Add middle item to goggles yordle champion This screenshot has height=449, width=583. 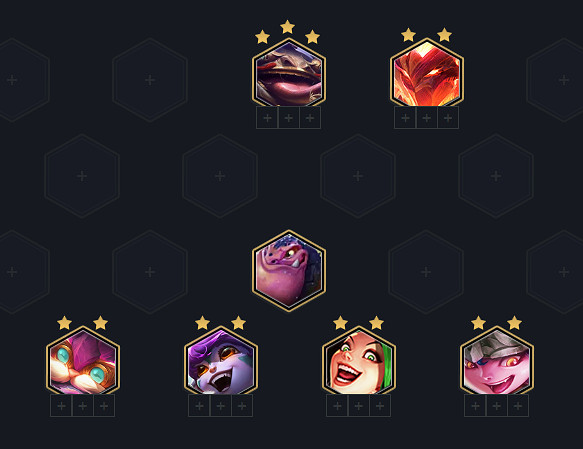[x=83, y=406]
